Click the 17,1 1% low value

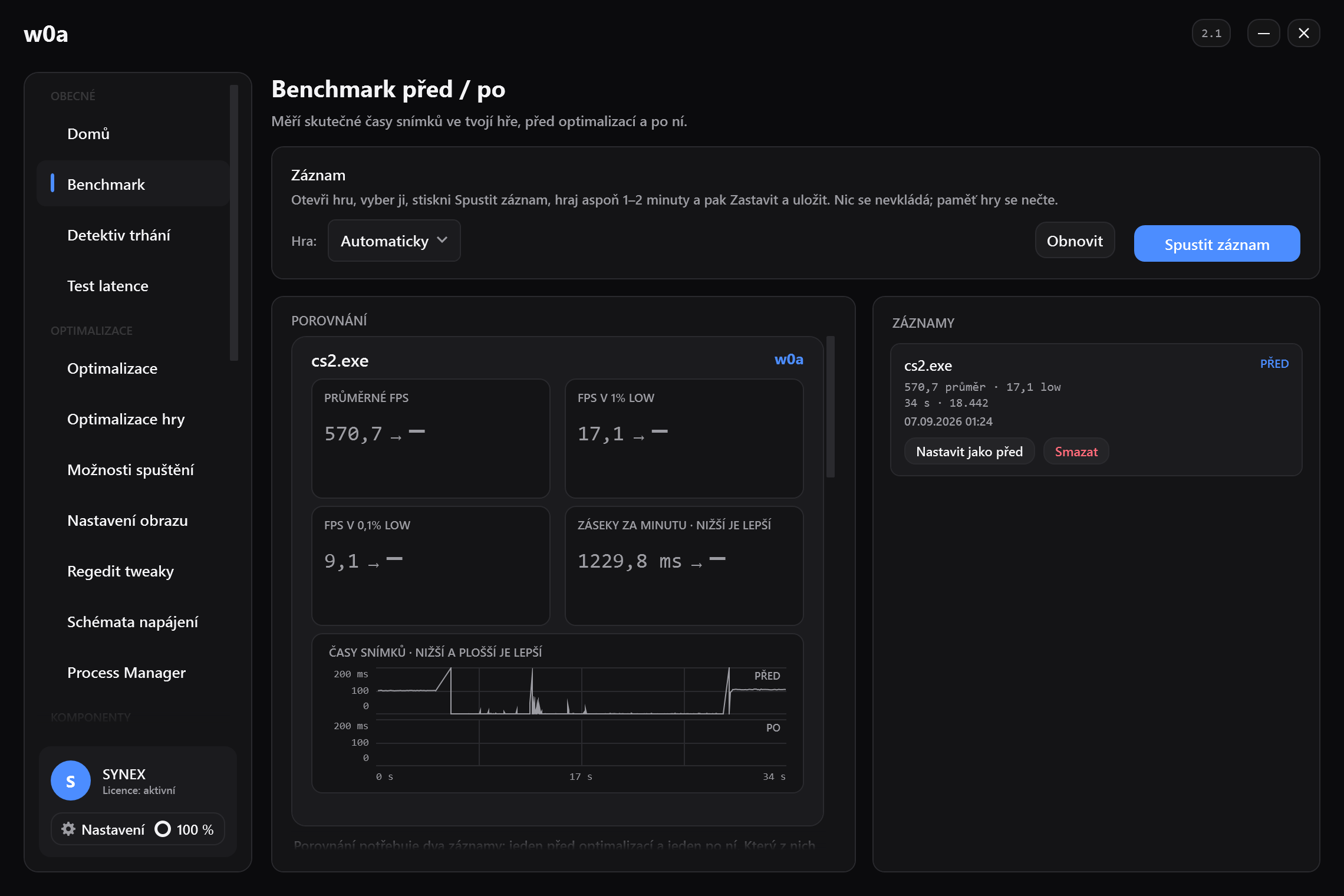pos(601,434)
